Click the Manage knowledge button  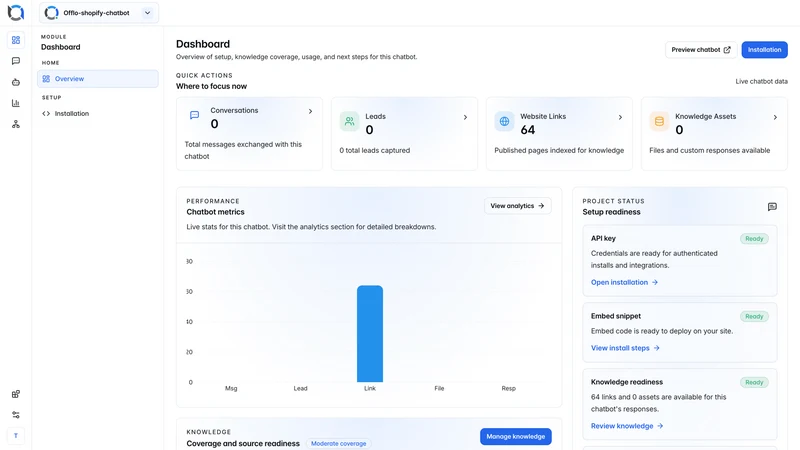[516, 436]
